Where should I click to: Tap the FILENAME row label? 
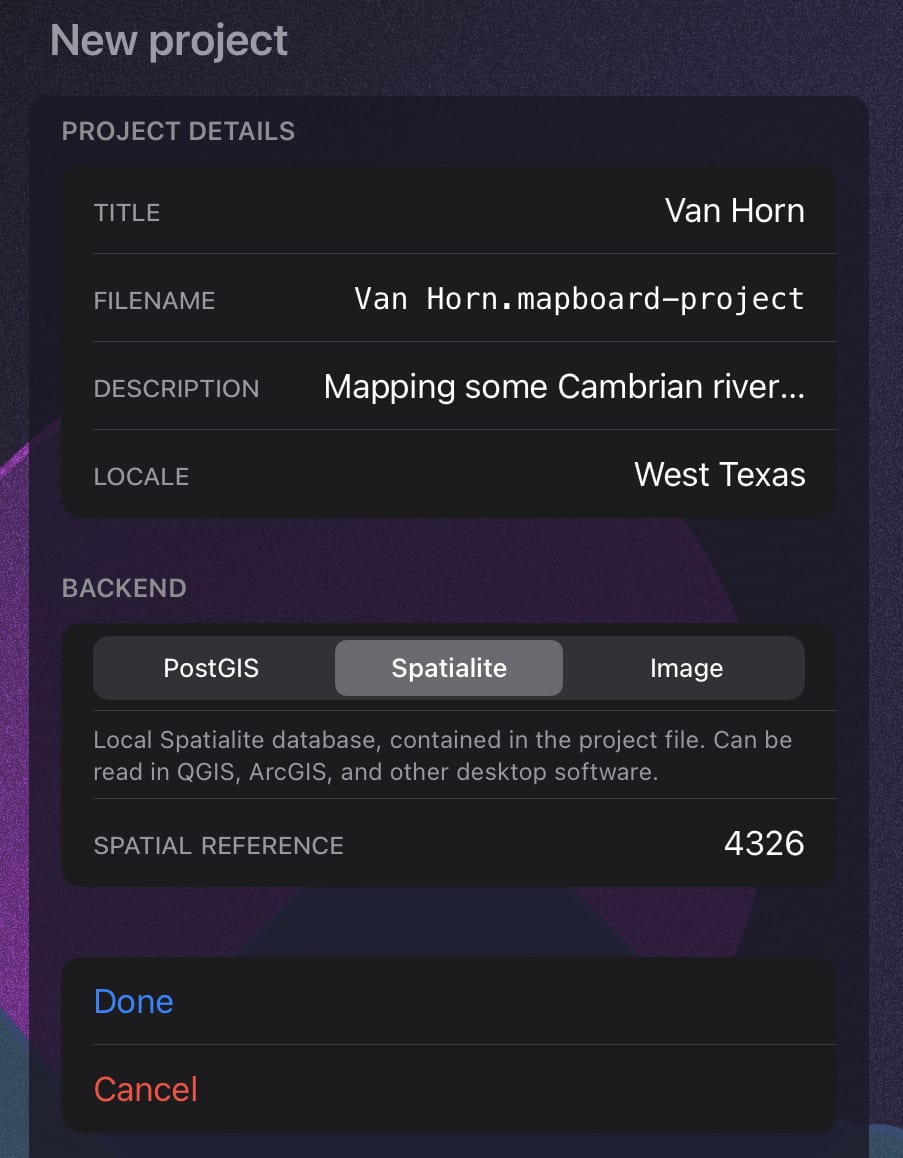pyautogui.click(x=154, y=301)
